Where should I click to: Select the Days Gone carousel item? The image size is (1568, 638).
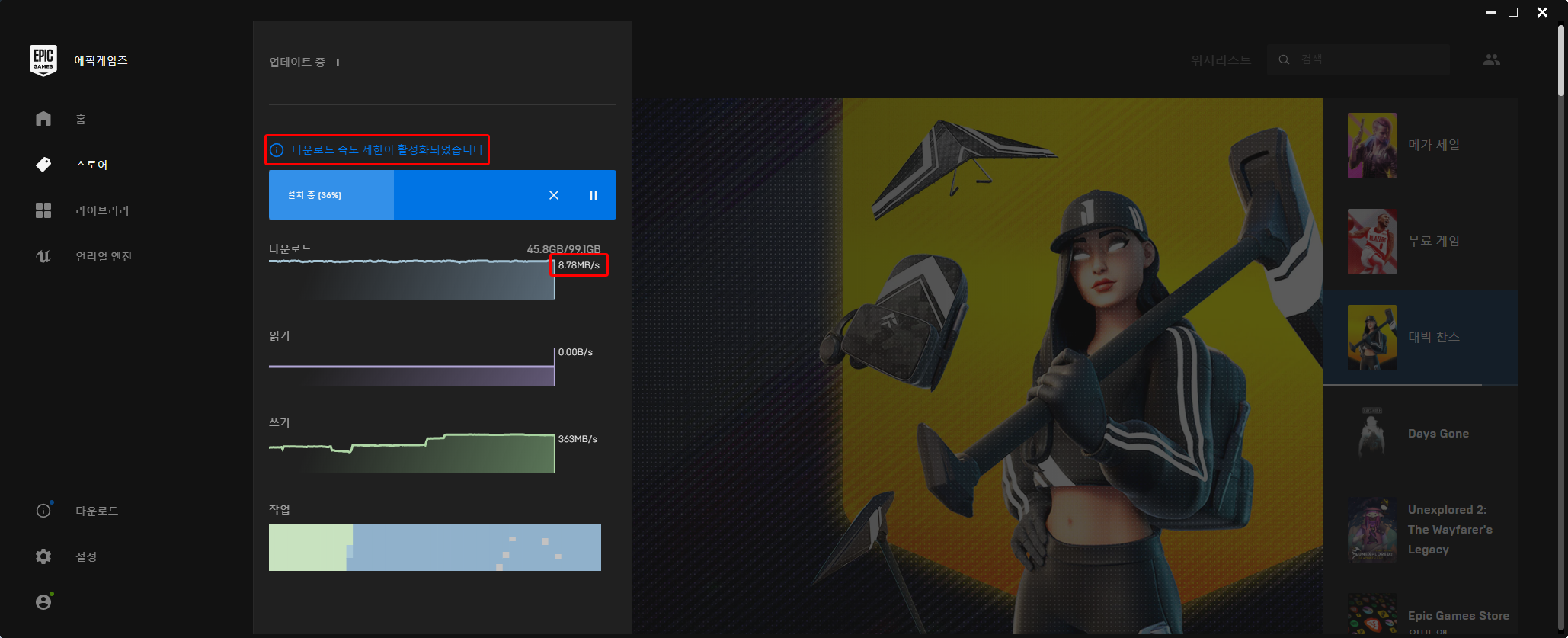tap(1421, 434)
